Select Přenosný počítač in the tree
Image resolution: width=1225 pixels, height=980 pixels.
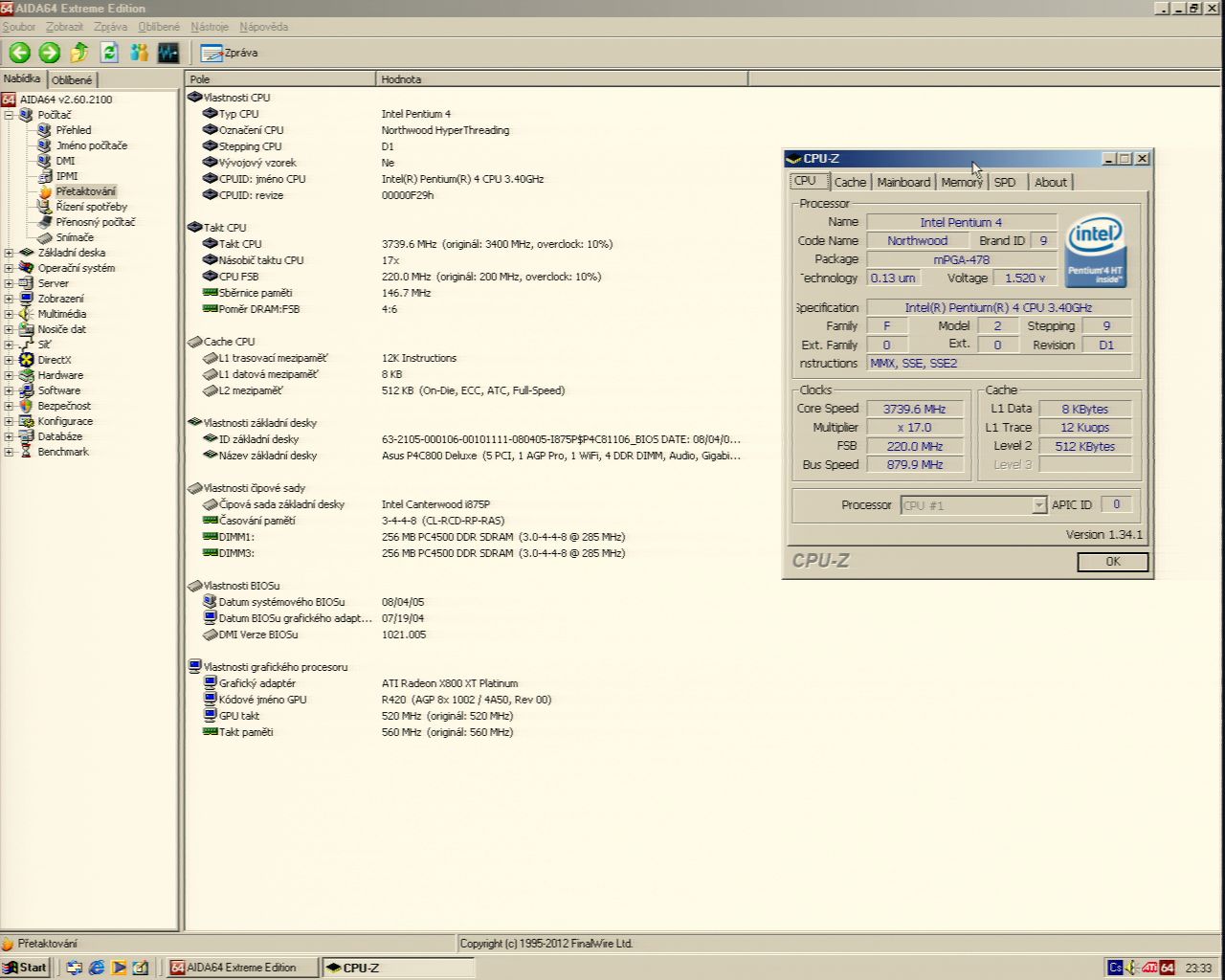96,222
